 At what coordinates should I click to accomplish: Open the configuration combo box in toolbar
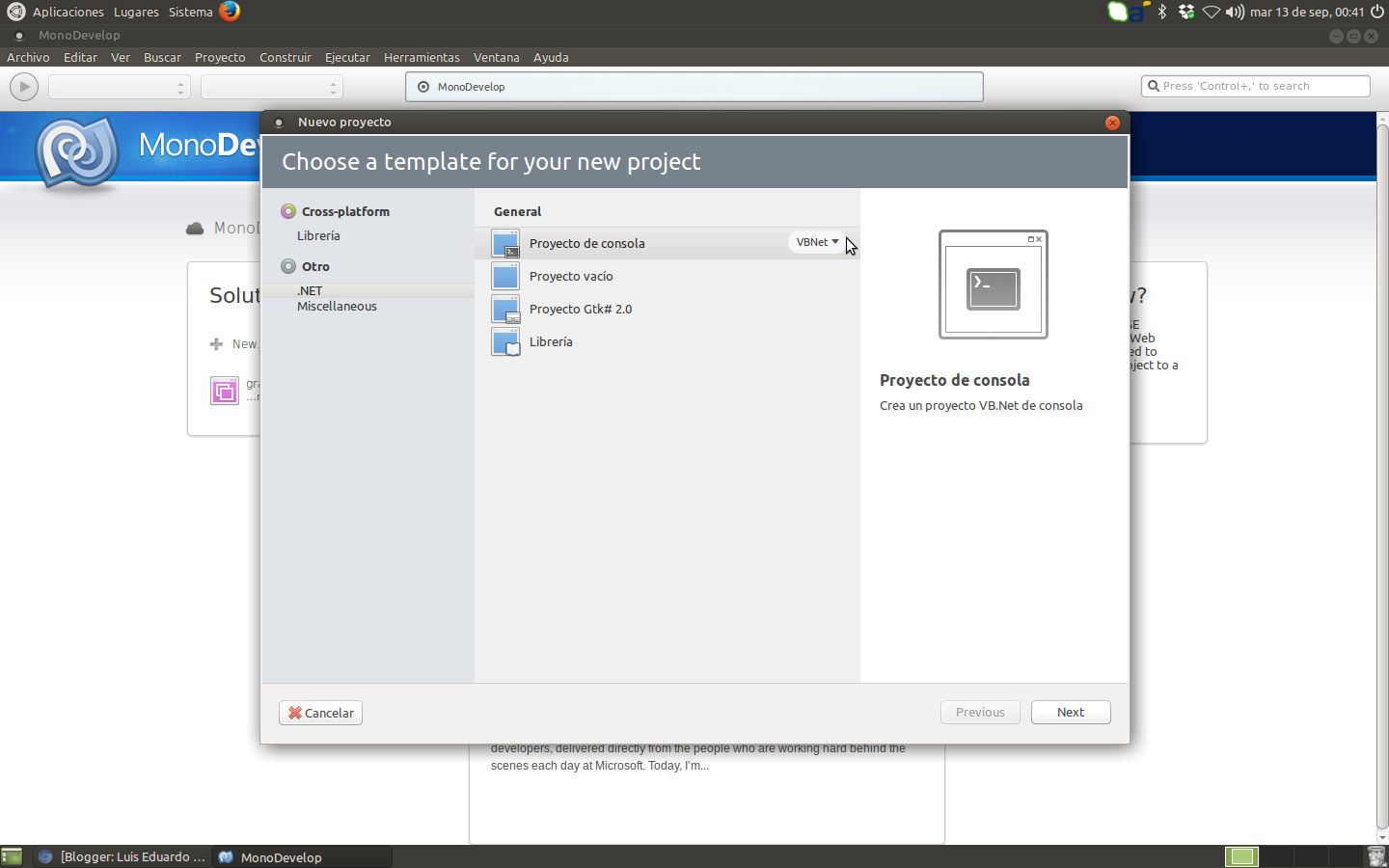(120, 87)
